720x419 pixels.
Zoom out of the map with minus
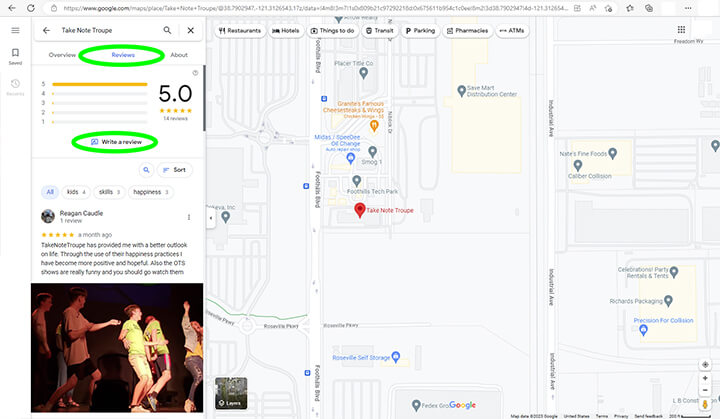click(x=705, y=390)
